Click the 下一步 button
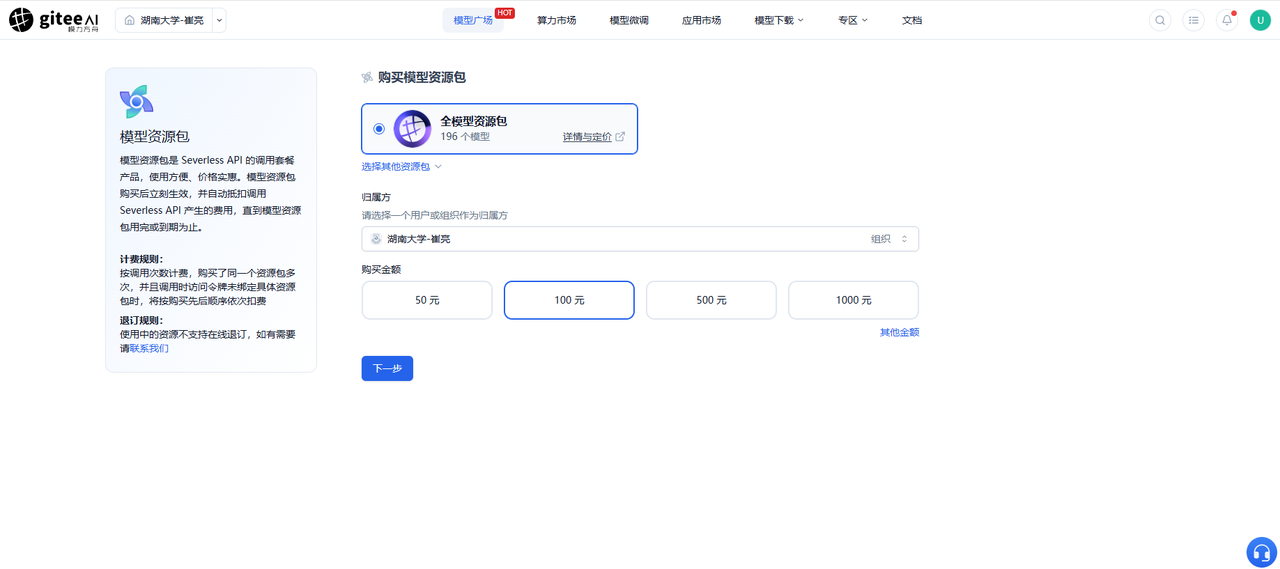Screen dimensions: 1280x569 point(387,368)
